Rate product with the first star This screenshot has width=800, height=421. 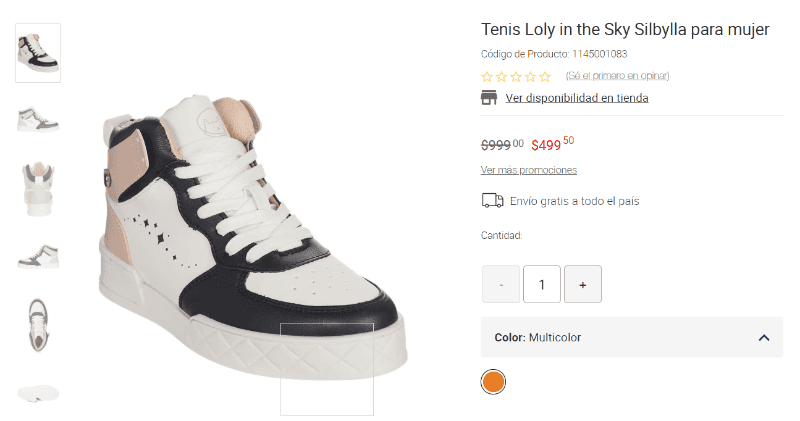pos(487,76)
